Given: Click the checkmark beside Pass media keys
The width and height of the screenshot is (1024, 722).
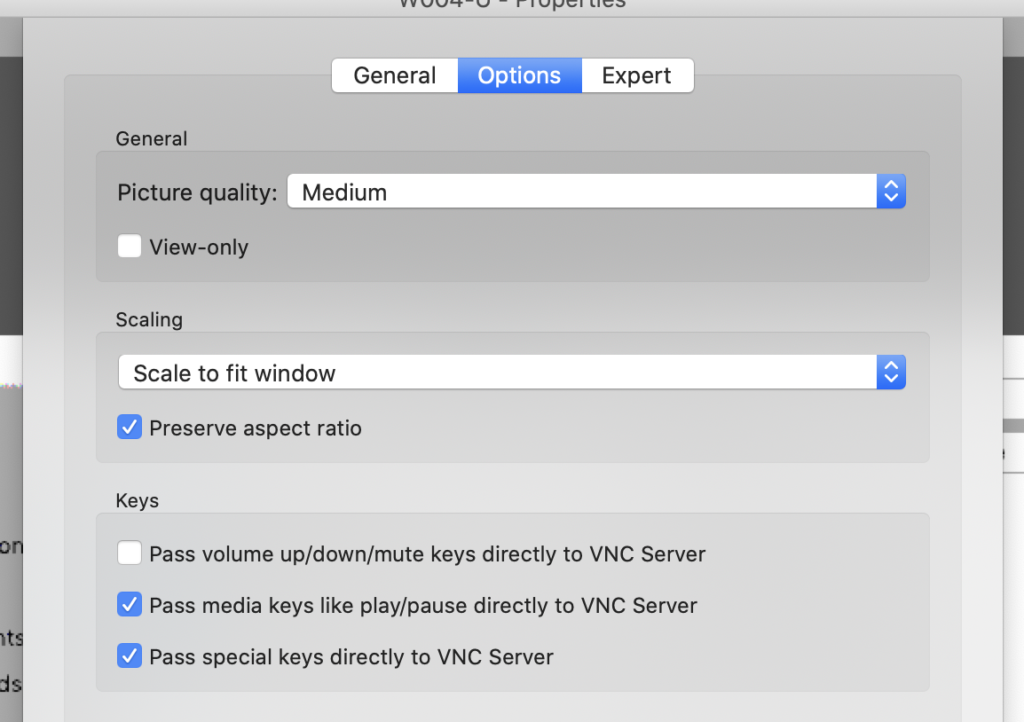Looking at the screenshot, I should (129, 605).
